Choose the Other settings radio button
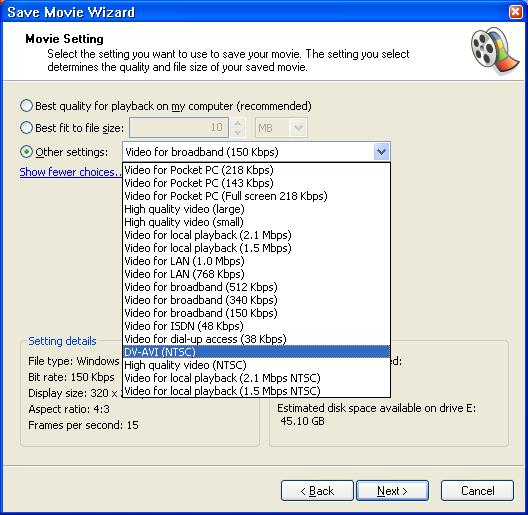528x515 pixels. (x=26, y=152)
